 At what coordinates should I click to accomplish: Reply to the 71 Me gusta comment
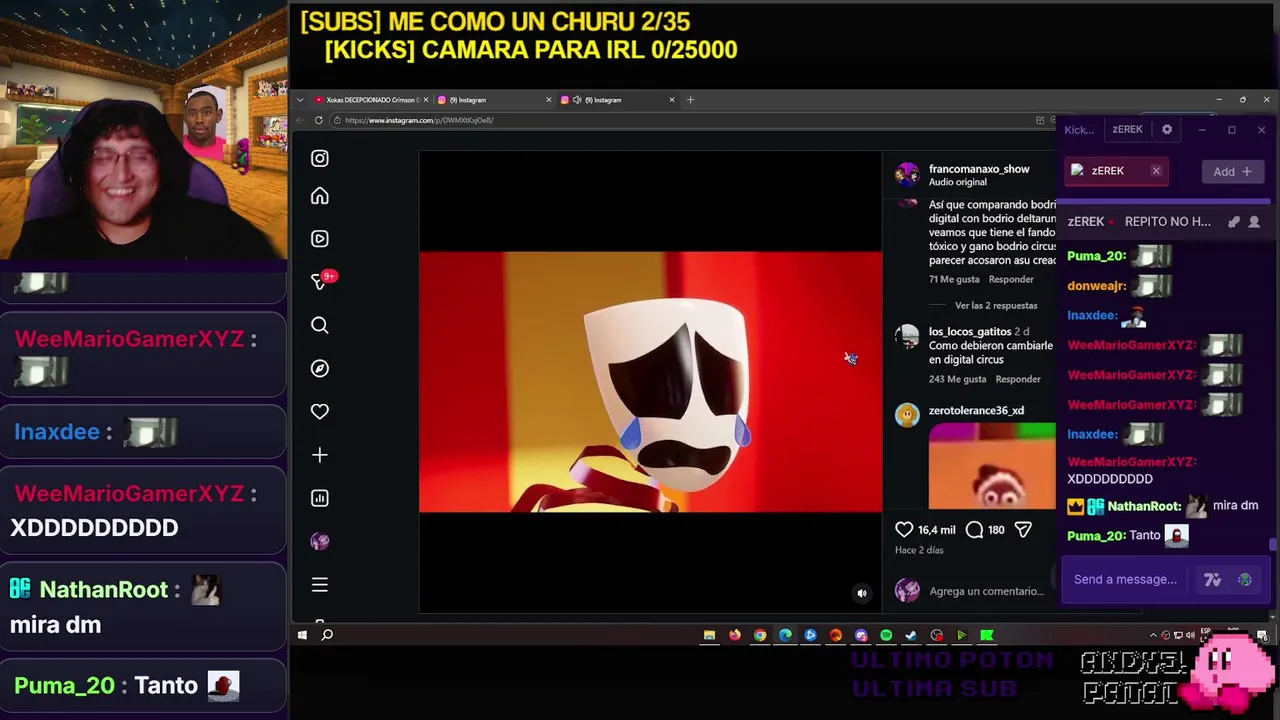[x=1011, y=280]
